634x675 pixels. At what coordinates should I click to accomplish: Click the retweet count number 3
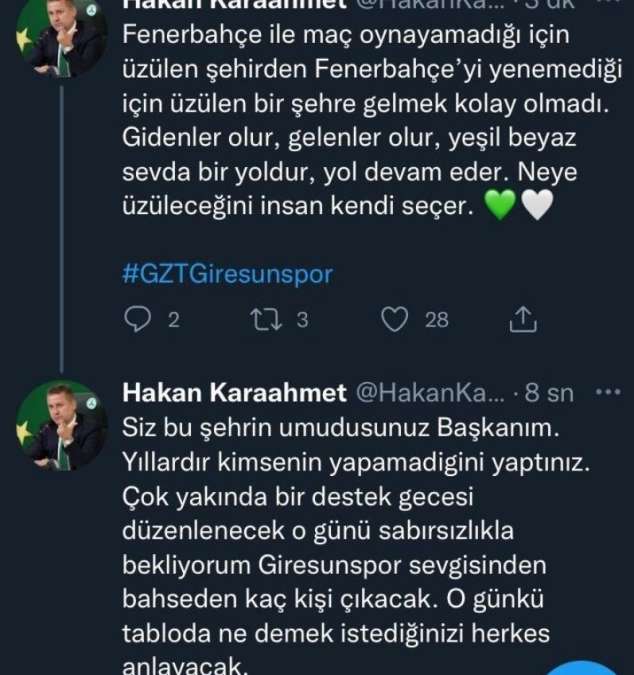click(x=301, y=320)
